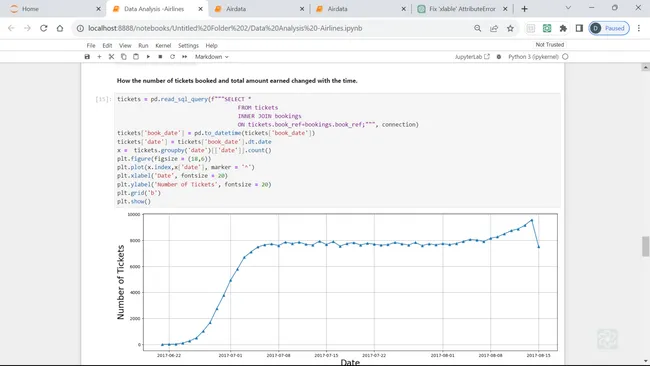Share this page icon
Image resolution: width=650 pixels, height=366 pixels.
point(494,28)
